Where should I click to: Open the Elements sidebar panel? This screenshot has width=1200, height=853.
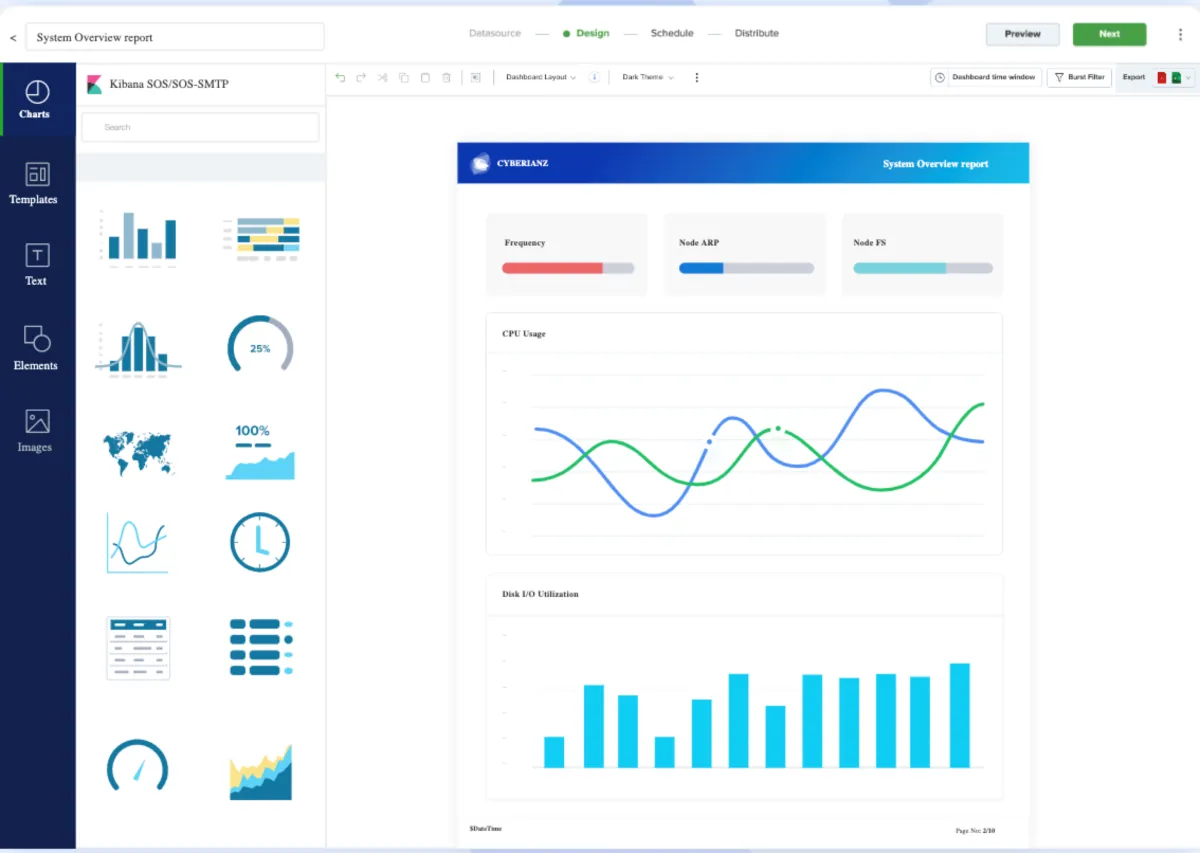(36, 348)
